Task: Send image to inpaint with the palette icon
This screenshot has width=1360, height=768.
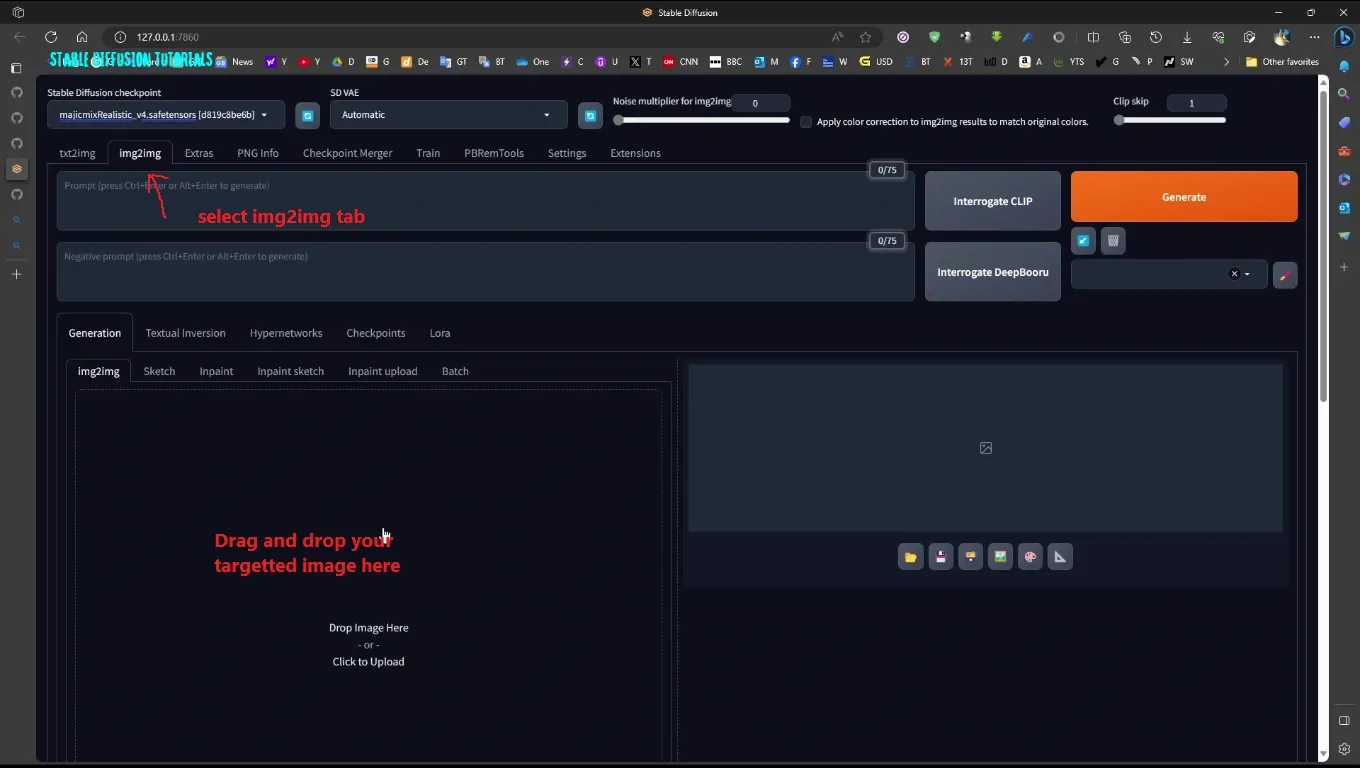Action: (x=1030, y=557)
